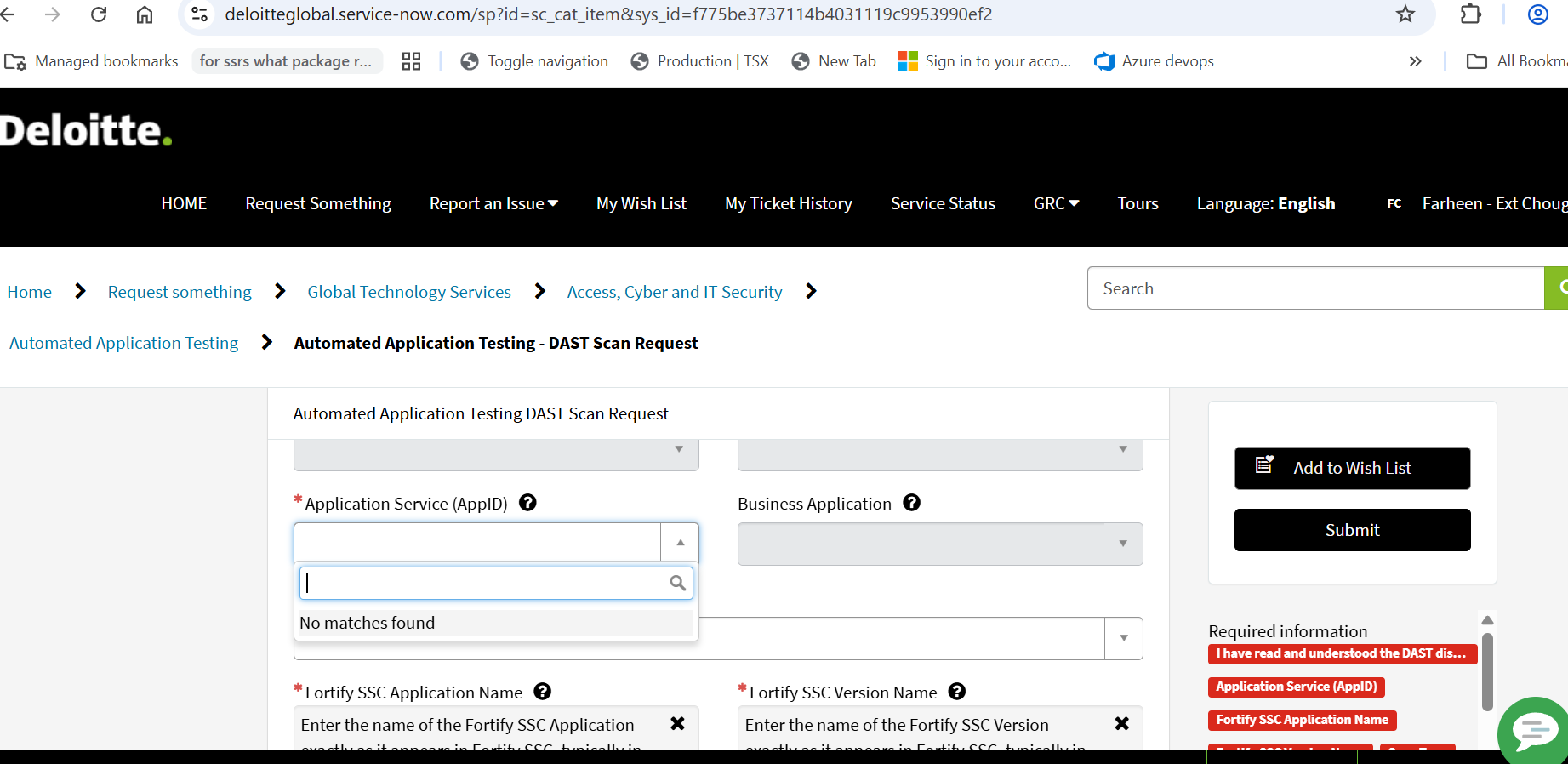This screenshot has width=1568, height=764.
Task: Clear the Fortify SSC Application Name field
Action: [x=677, y=723]
